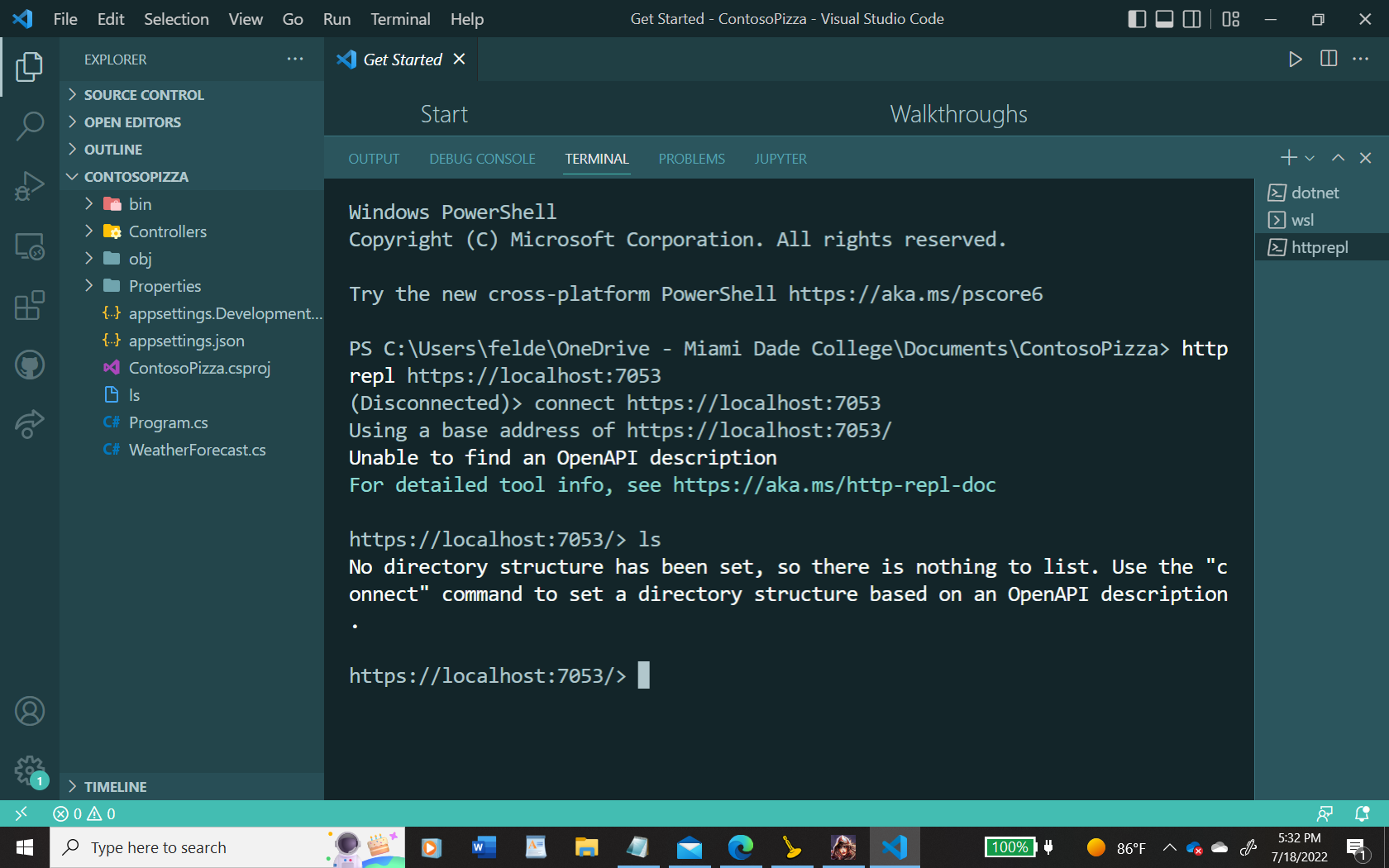Viewport: 1389px width, 868px height.
Task: Toggle the primary side bar layout icon
Action: (1138, 19)
